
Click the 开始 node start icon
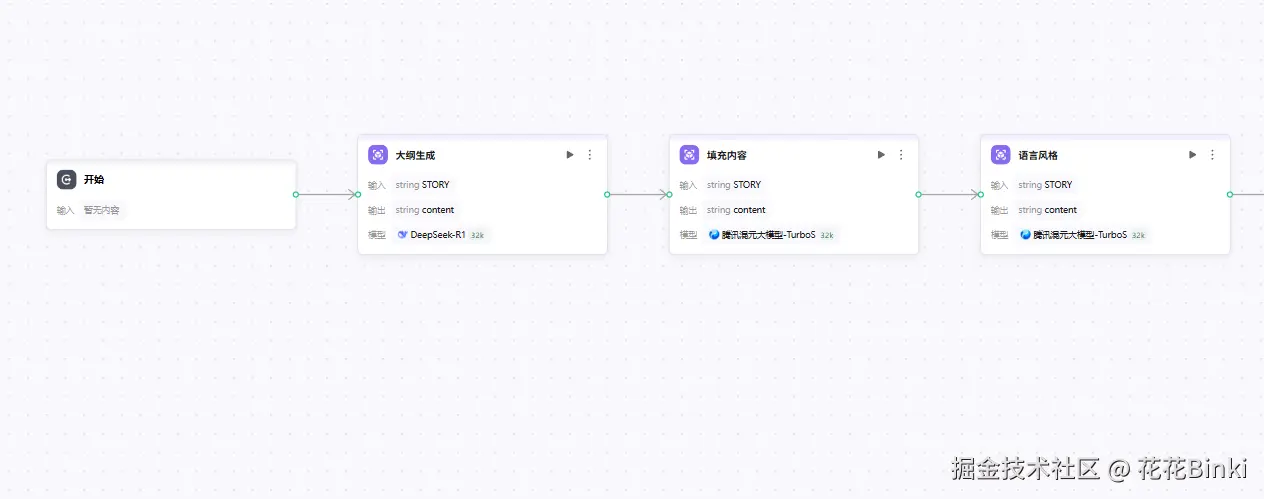click(x=66, y=180)
